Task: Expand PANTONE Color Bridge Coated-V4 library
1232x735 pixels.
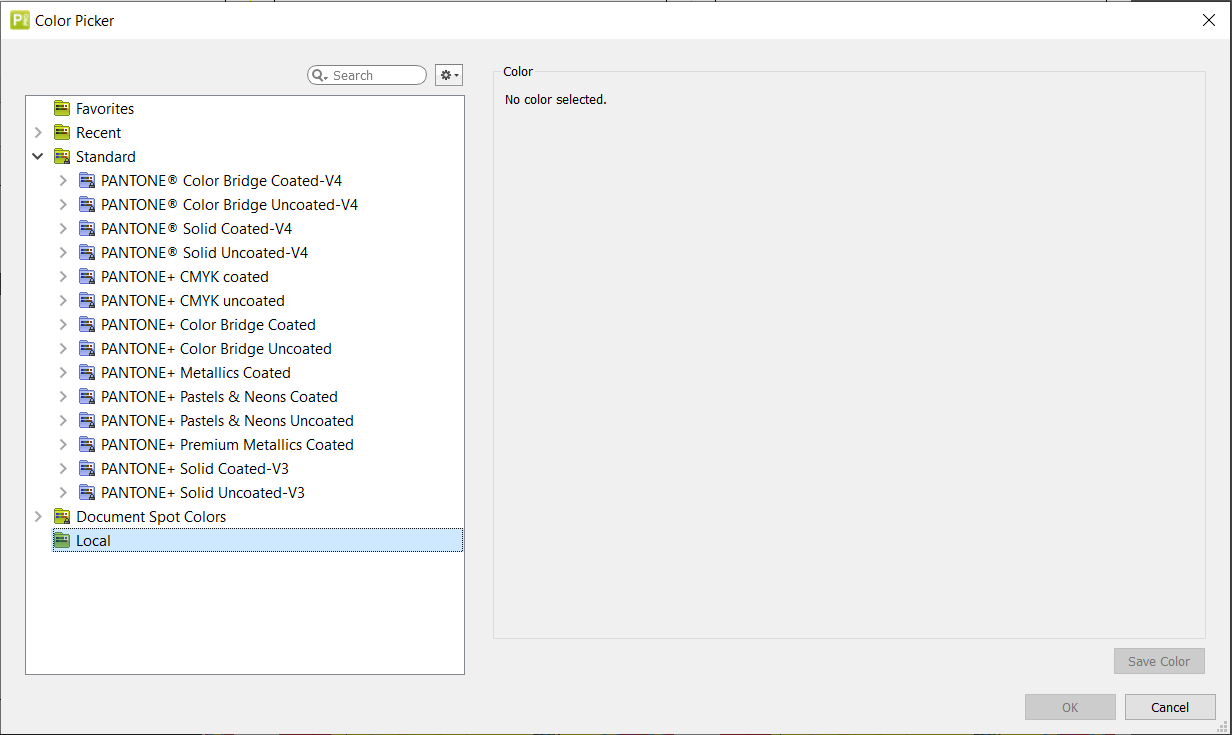Action: click(x=63, y=181)
